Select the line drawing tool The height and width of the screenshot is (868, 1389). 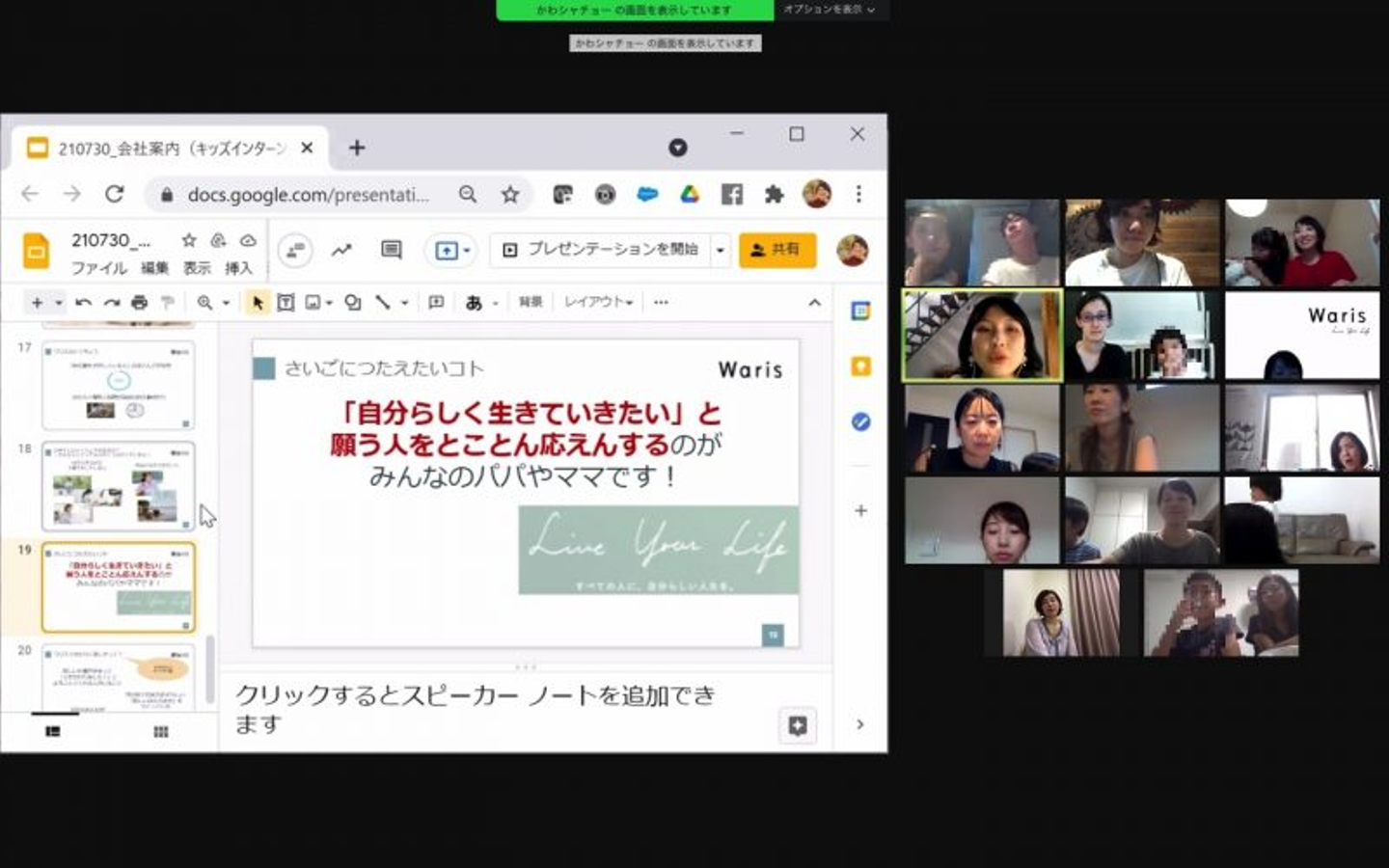(382, 303)
